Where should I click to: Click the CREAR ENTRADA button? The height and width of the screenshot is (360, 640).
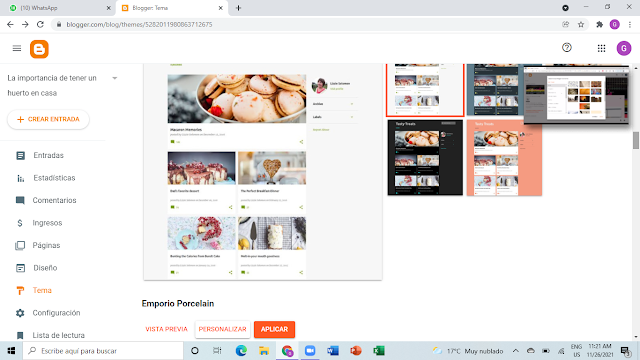48,119
